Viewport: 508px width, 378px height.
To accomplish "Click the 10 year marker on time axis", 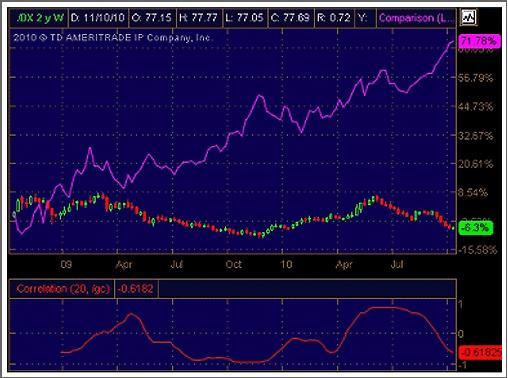I will click(286, 265).
